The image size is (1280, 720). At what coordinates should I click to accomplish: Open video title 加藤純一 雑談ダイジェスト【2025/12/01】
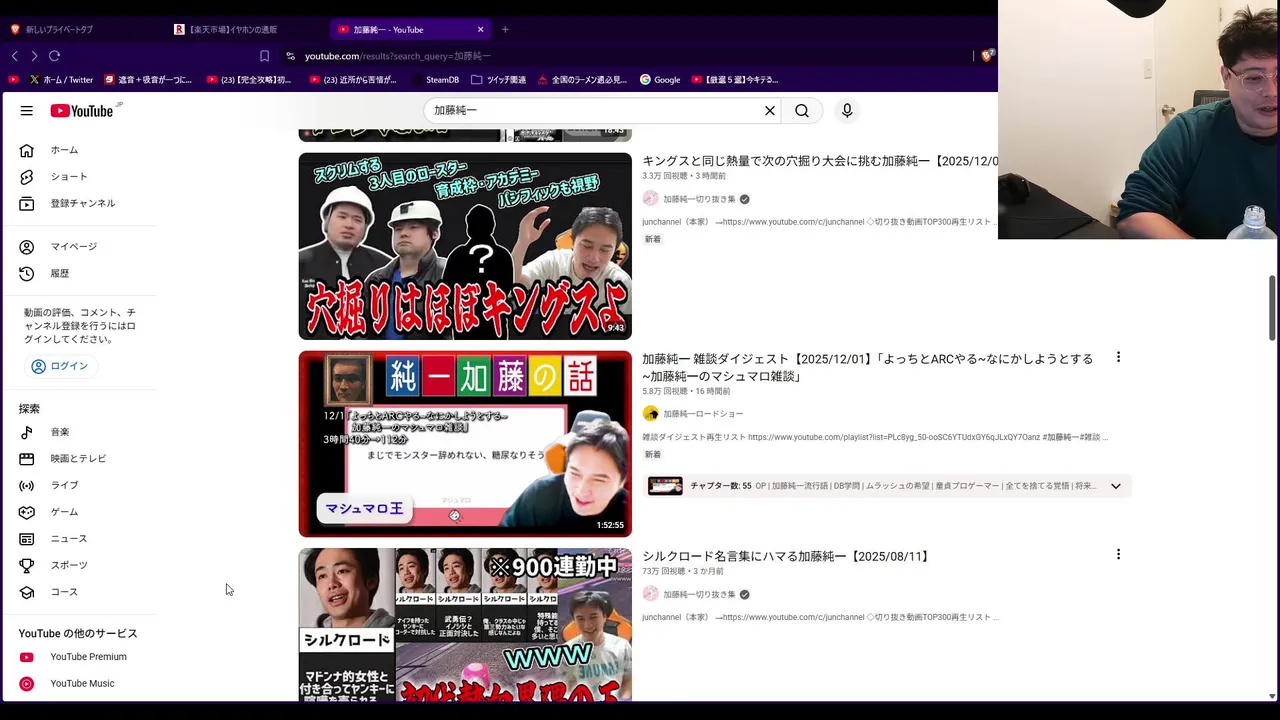coord(867,367)
